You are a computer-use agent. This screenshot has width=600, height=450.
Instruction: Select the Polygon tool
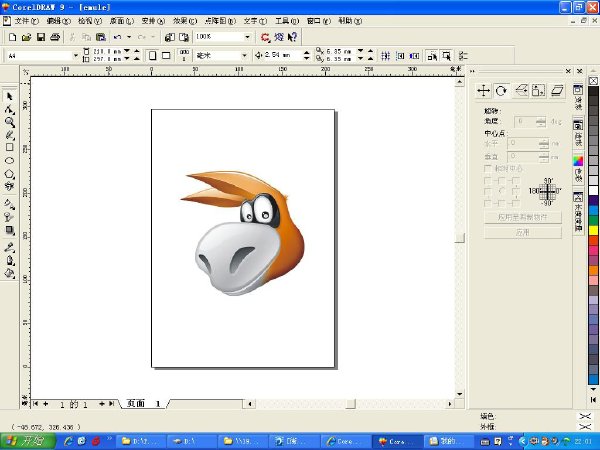tap(9, 174)
